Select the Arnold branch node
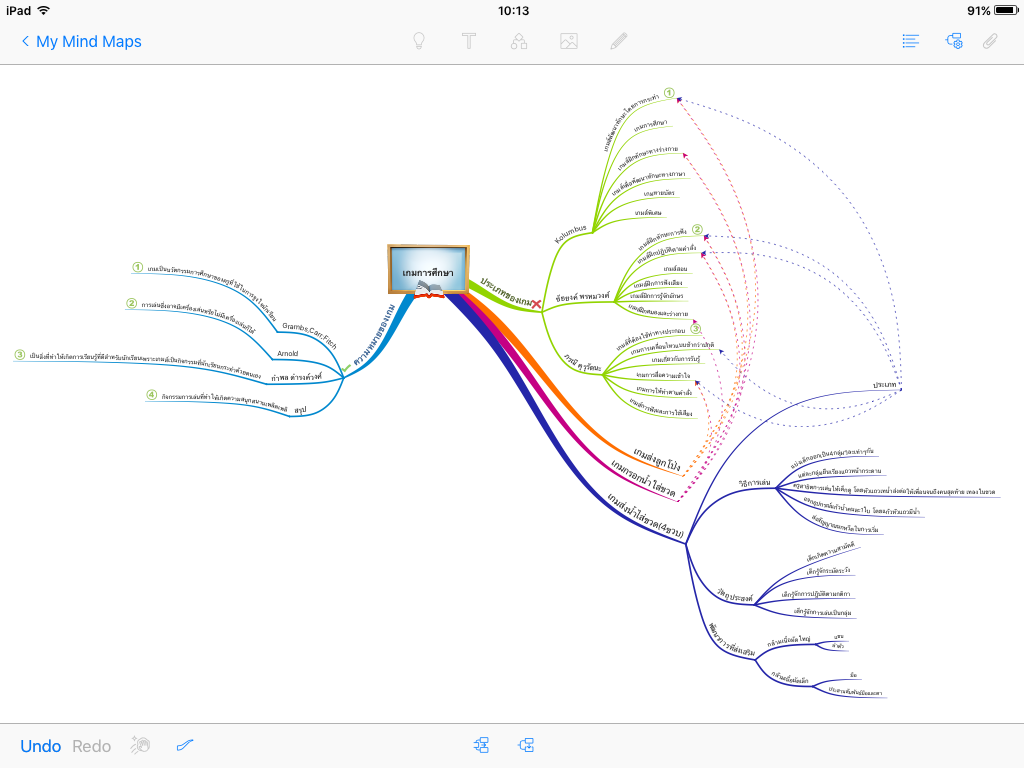The width and height of the screenshot is (1024, 768). point(288,353)
